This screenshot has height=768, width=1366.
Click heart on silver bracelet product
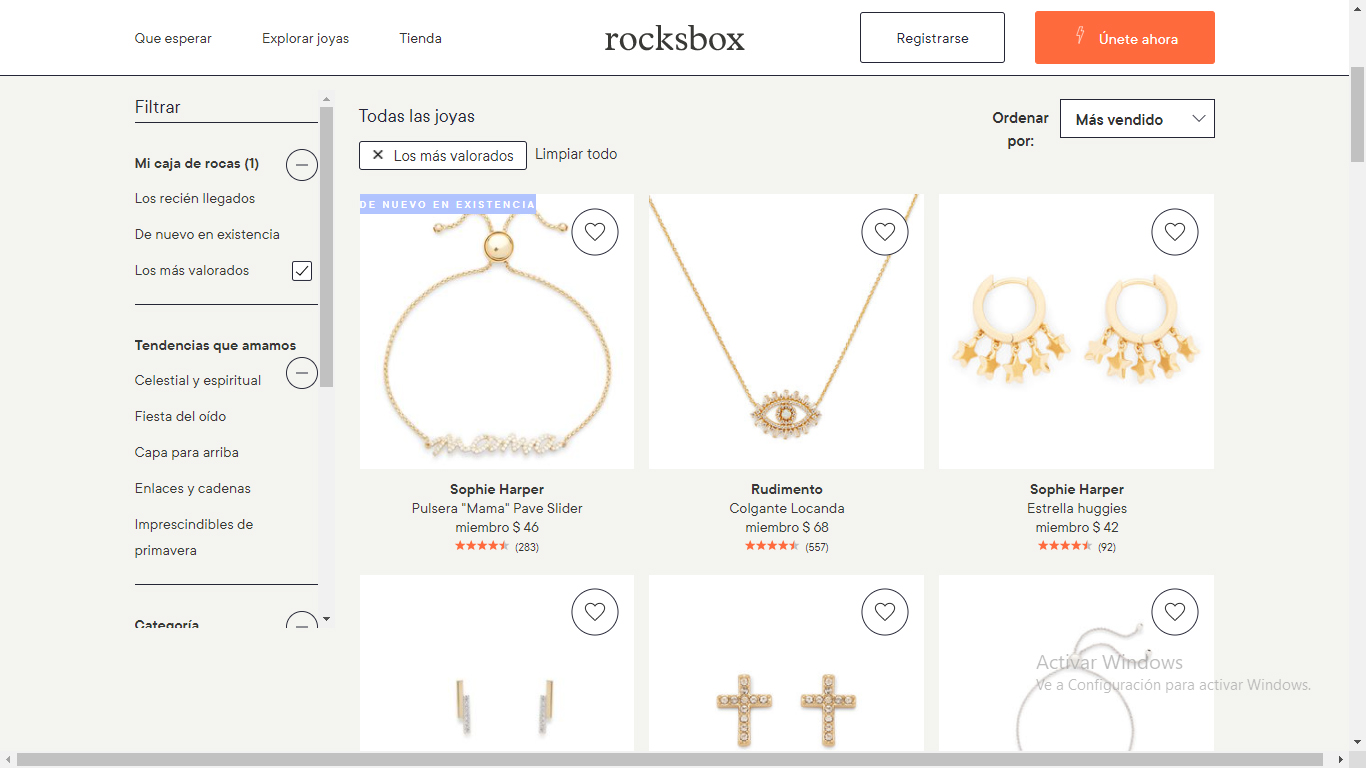(1175, 612)
